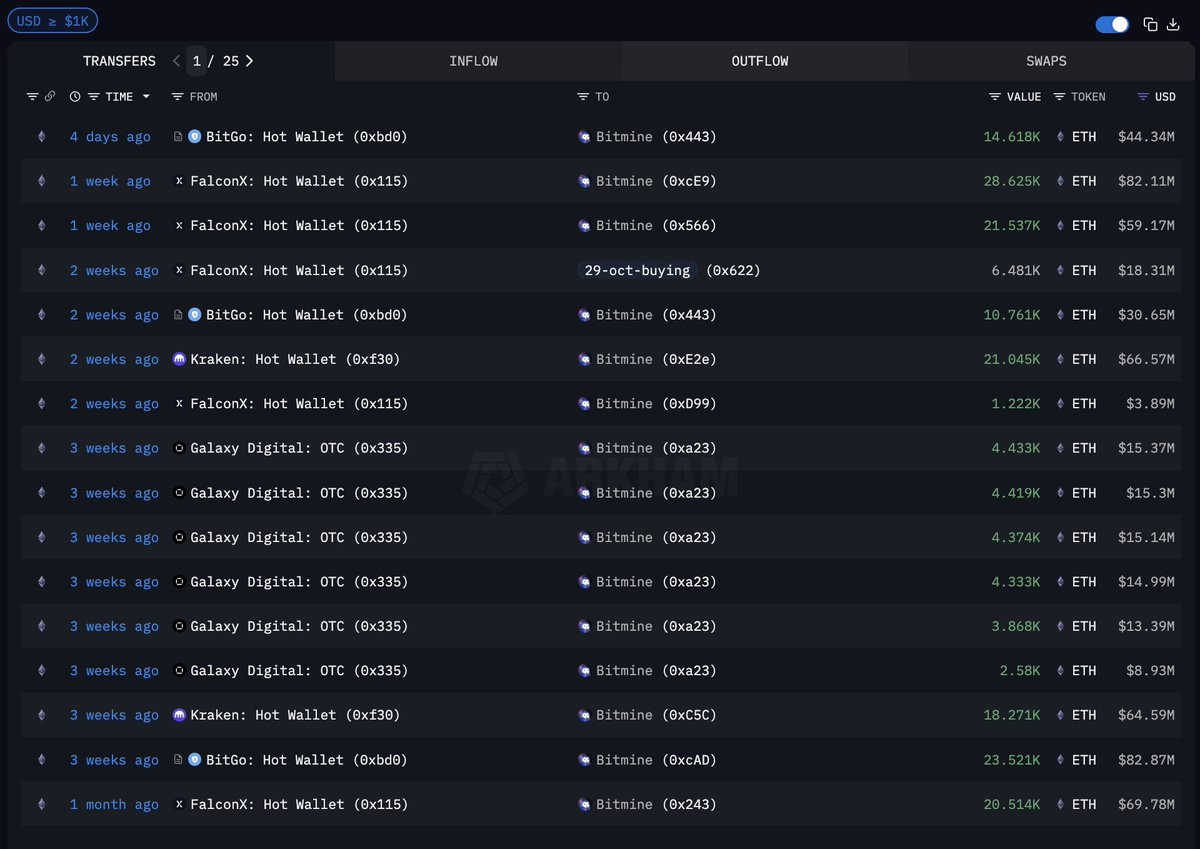Open the TIME column filter
Image resolution: width=1200 pixels, height=849 pixels.
[x=94, y=97]
